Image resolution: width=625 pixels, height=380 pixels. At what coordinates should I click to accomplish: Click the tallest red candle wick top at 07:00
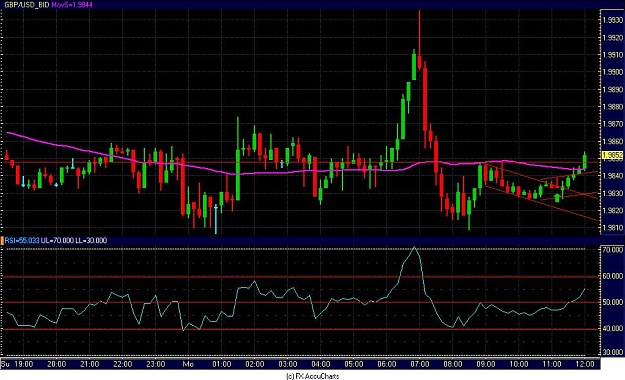click(x=419, y=12)
